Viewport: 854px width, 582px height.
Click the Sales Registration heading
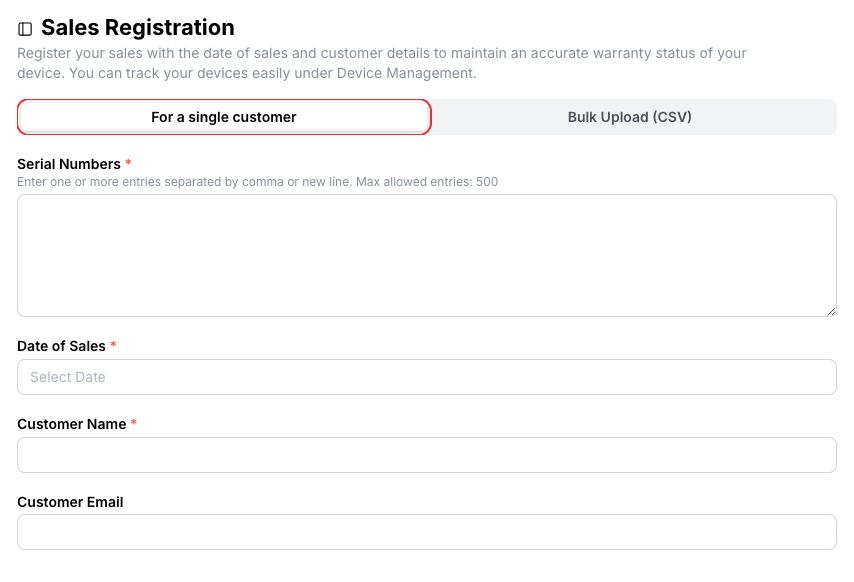click(138, 28)
